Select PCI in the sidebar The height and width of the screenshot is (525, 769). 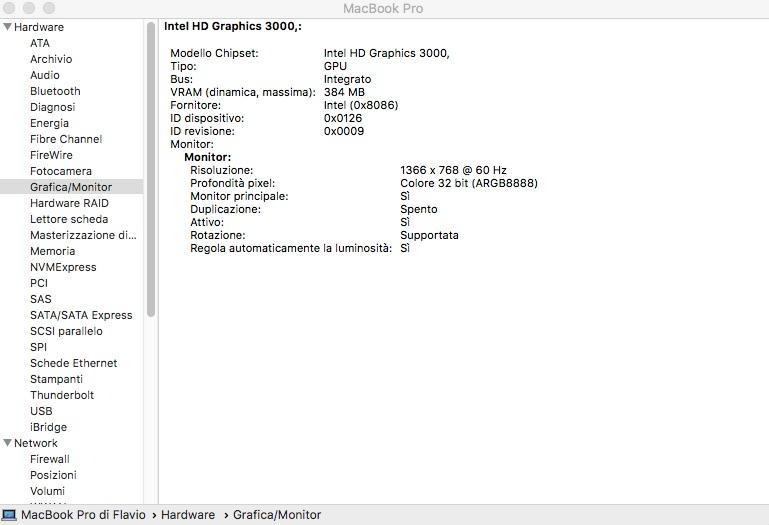point(39,283)
